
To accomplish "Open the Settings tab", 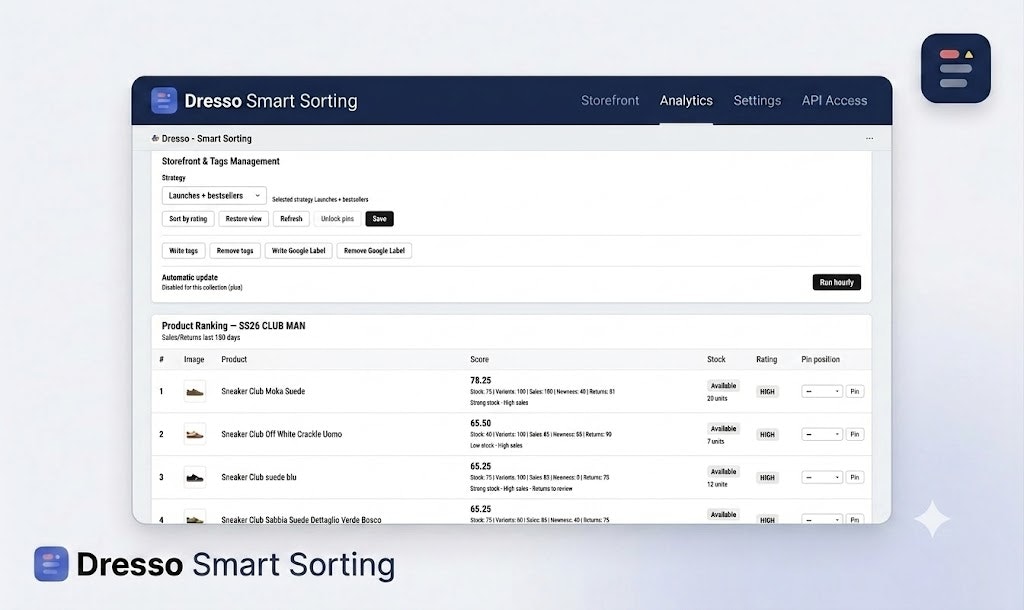I will (x=757, y=101).
